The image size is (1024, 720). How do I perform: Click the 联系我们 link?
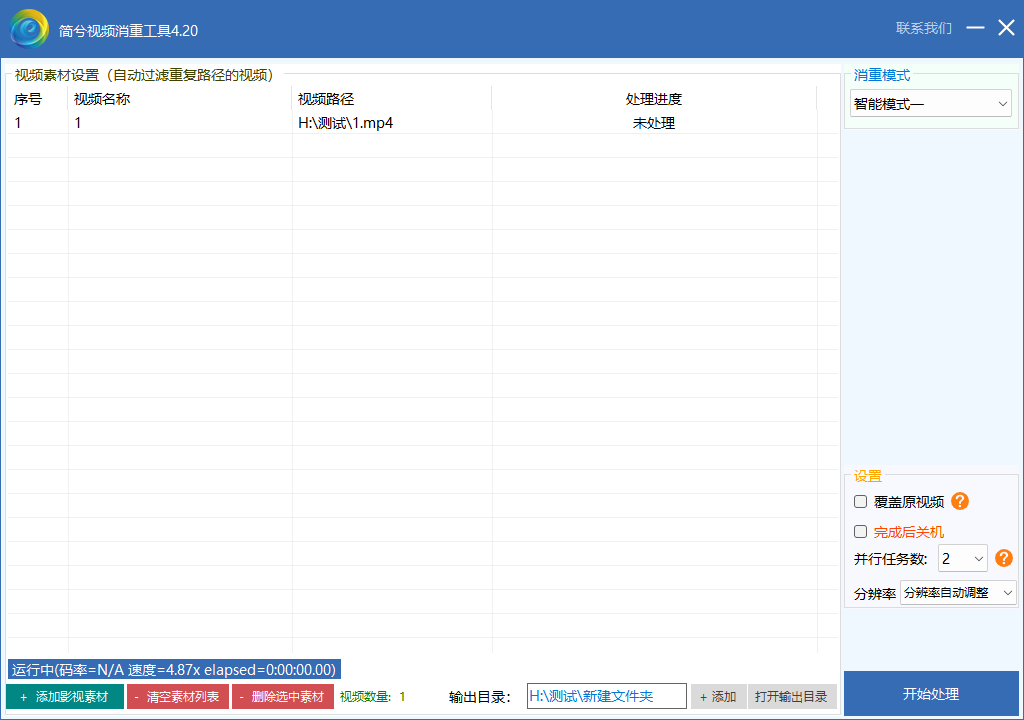923,28
